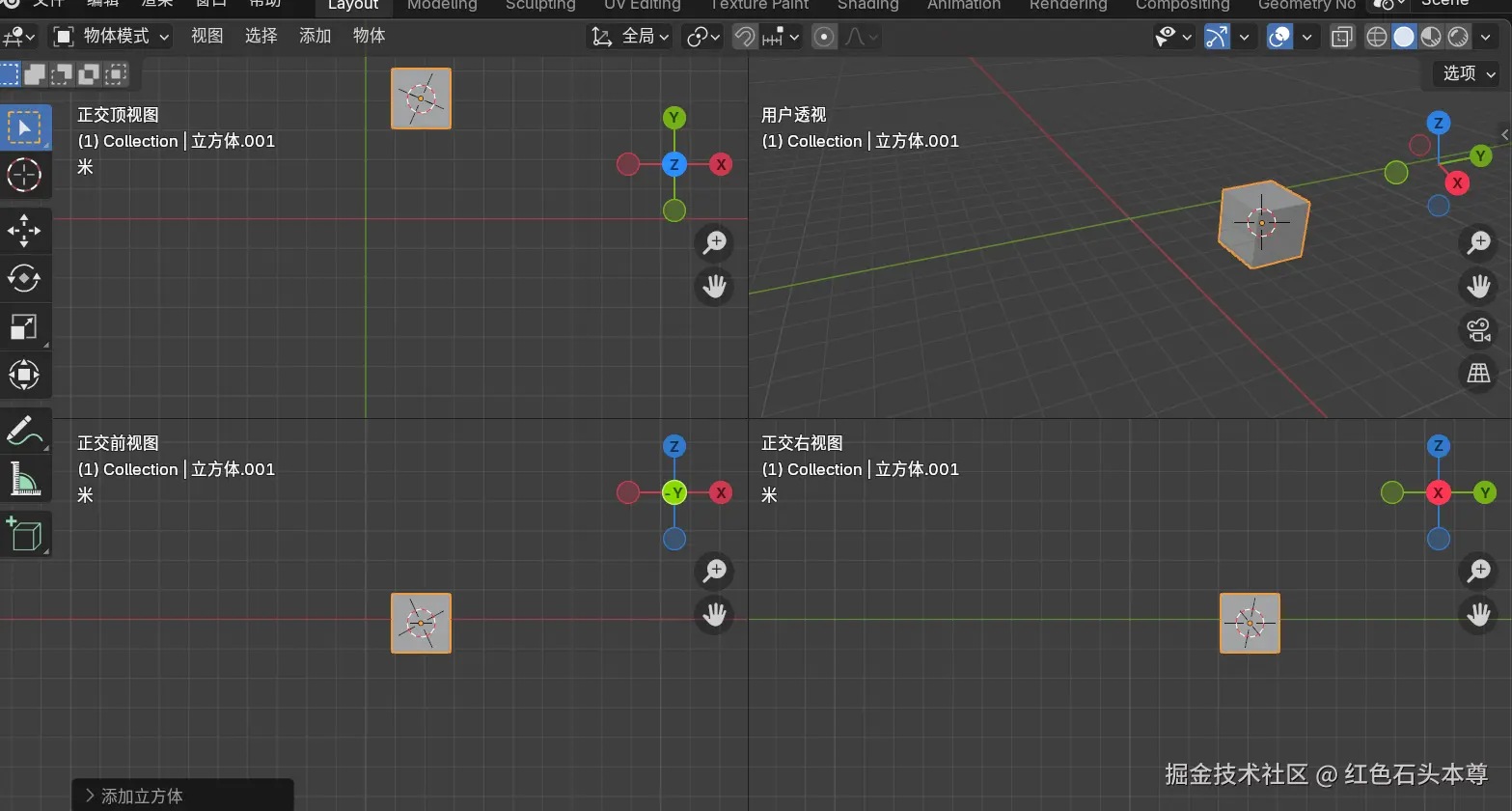Screen dimensions: 1512x811
Task: Select the Rotate tool
Action: 24,278
